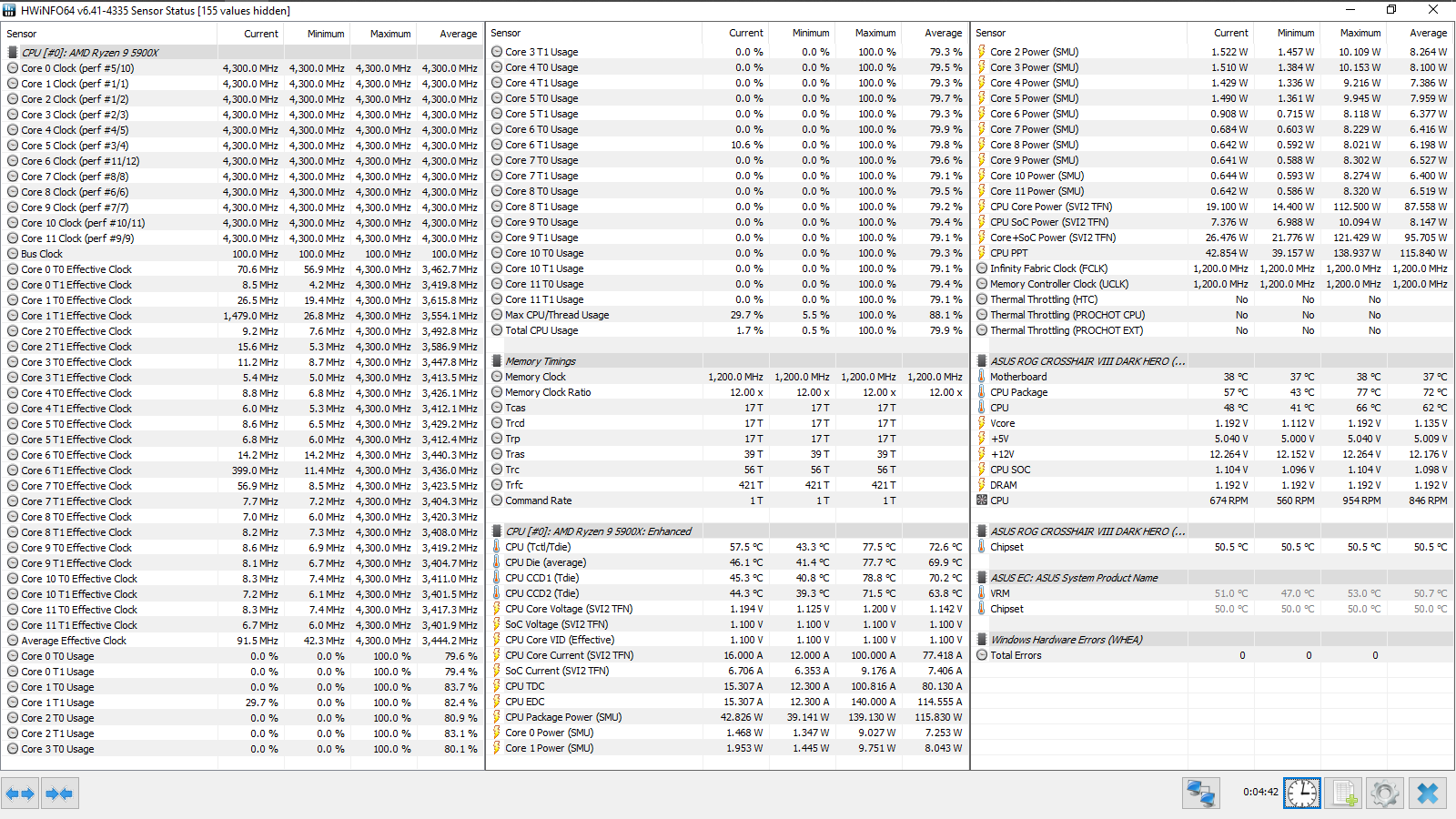Click the circle icon beside Infinity Fabric Clock (FCLK)
The width and height of the screenshot is (1456, 819).
click(982, 268)
